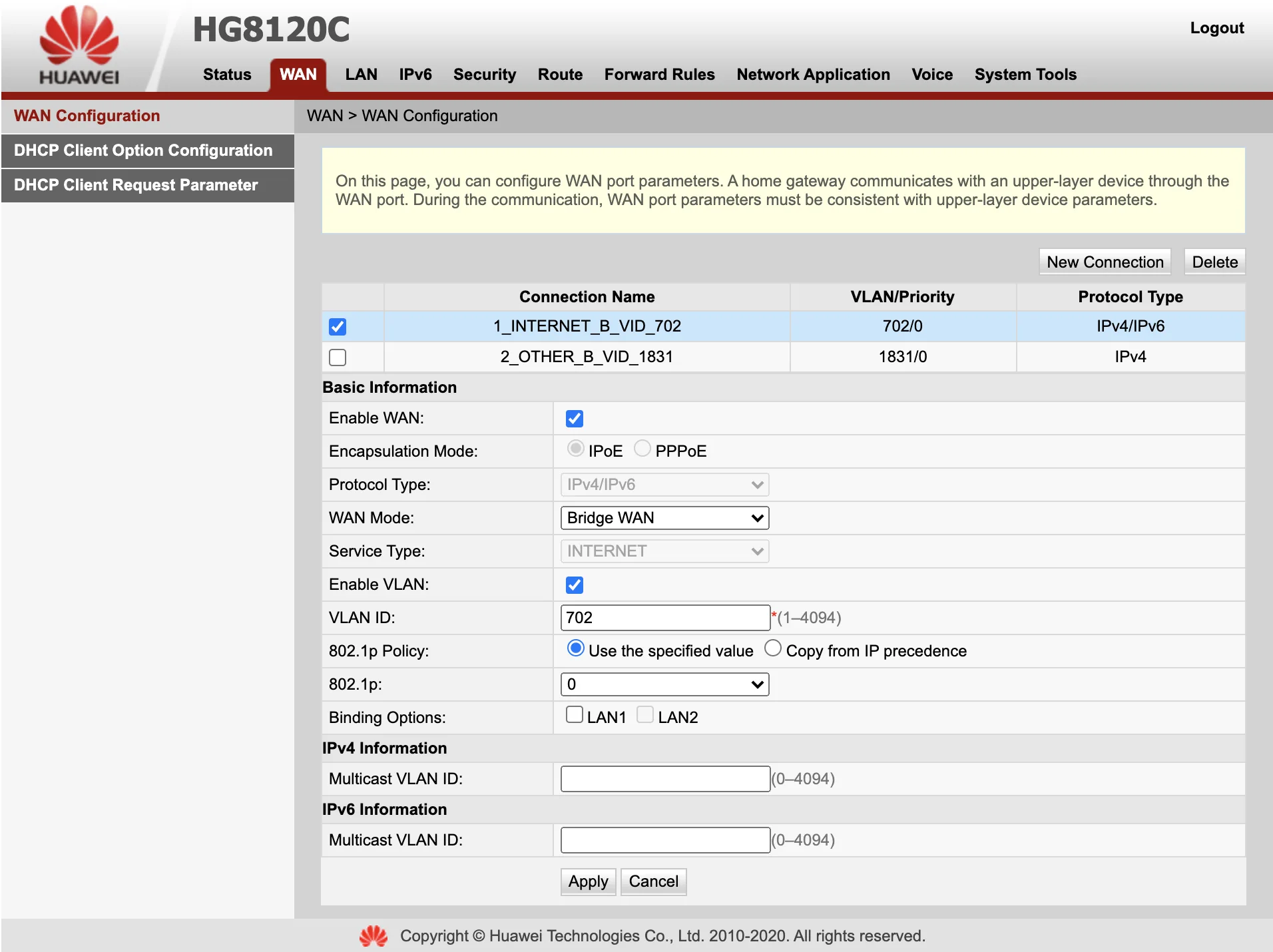This screenshot has height=952, width=1273.
Task: Focus the IPv4 Multicast VLAN ID field
Action: point(664,779)
